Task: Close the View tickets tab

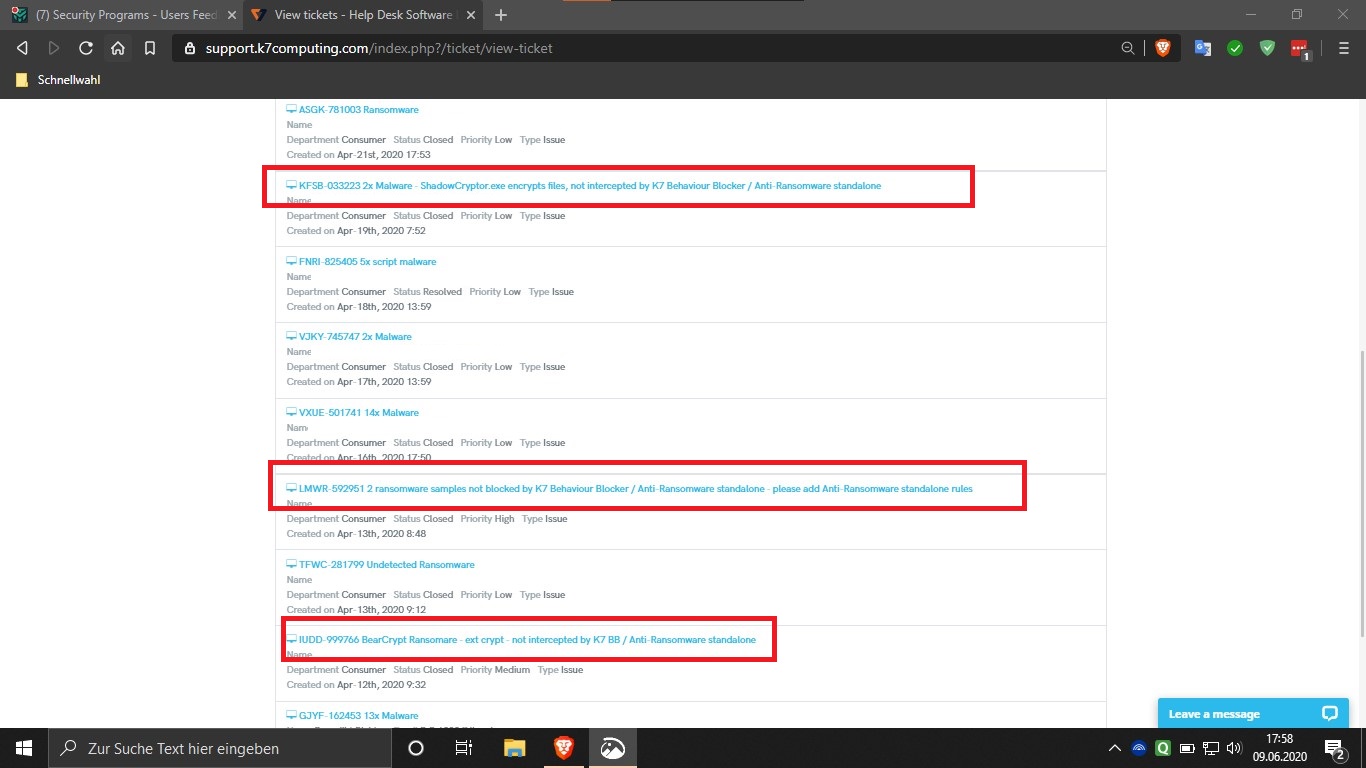Action: (x=470, y=15)
